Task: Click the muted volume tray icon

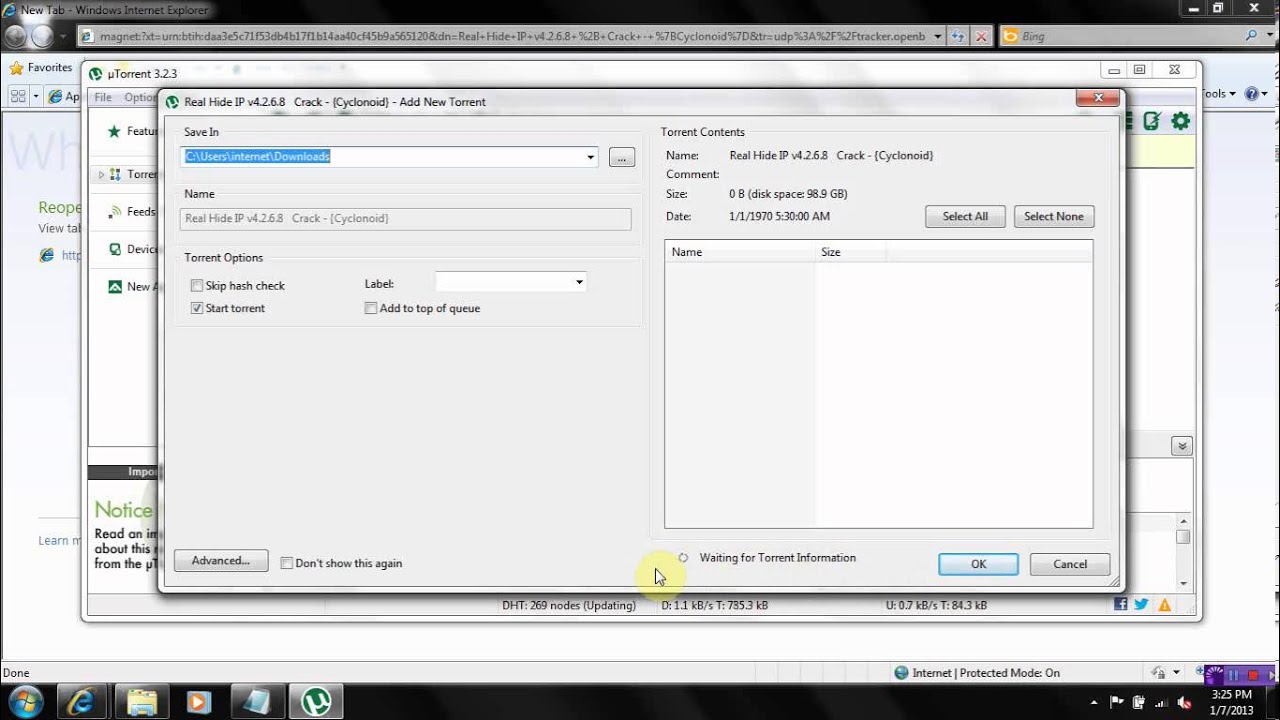Action: (x=1185, y=702)
